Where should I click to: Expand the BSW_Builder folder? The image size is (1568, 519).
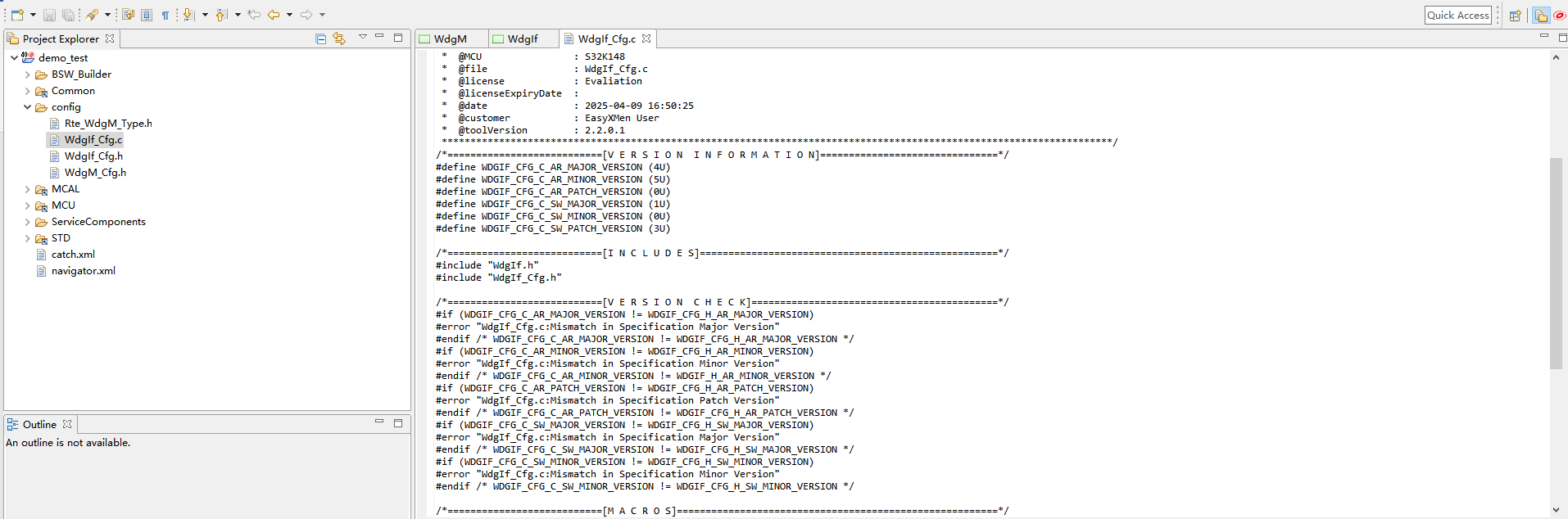pos(27,74)
